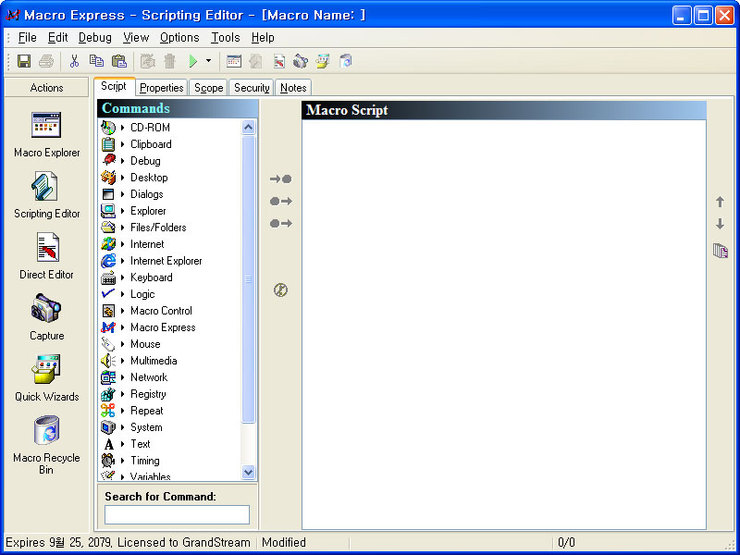Click the Paste toolbar icon
The height and width of the screenshot is (555, 740).
(x=119, y=61)
